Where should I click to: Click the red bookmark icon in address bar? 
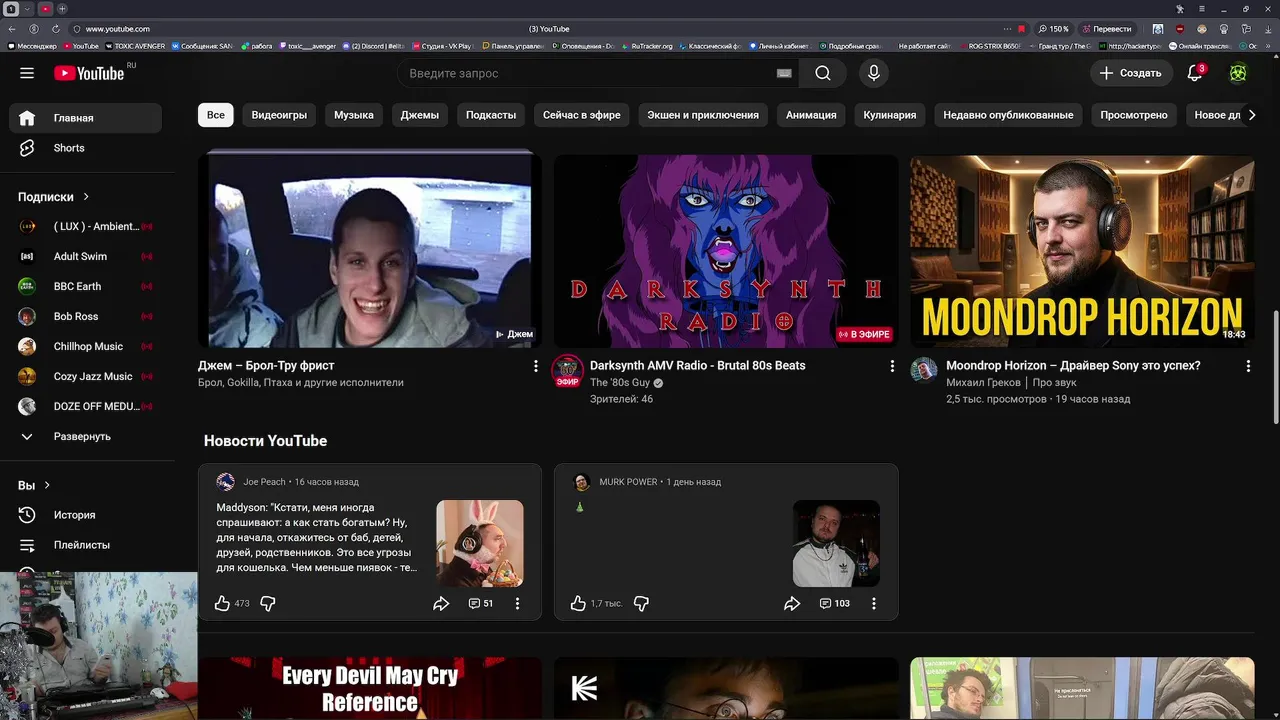coord(1021,29)
